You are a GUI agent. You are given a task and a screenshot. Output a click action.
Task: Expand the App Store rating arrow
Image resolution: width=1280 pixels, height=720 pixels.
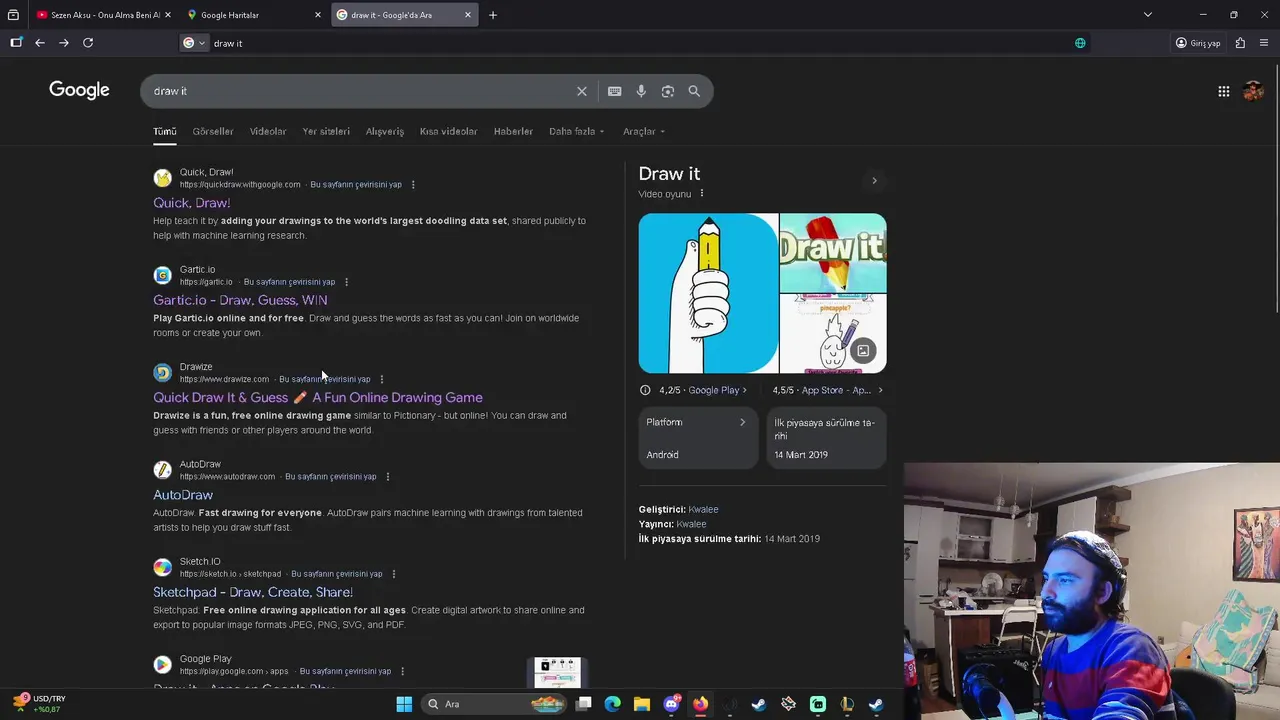879,390
